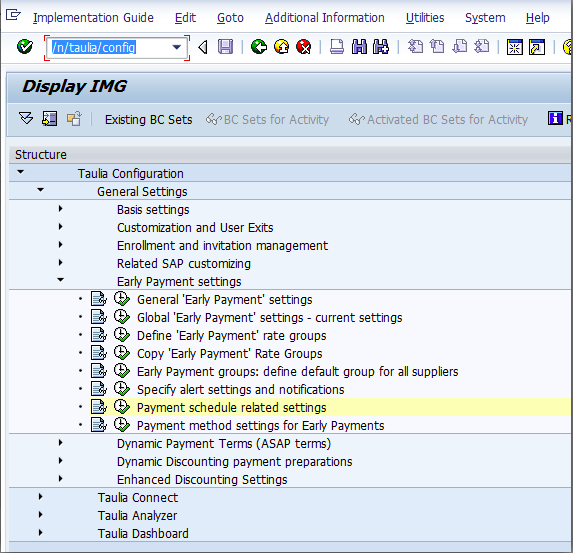Screen dimensions: 573x553
Task: Click the greyed change-log icon in application toolbar
Action: tap(74, 119)
